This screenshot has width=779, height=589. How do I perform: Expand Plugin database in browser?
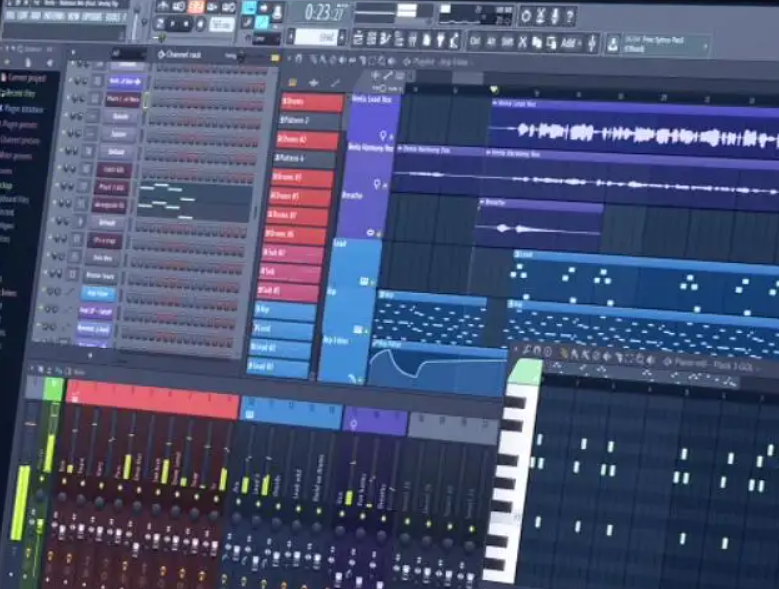22,109
